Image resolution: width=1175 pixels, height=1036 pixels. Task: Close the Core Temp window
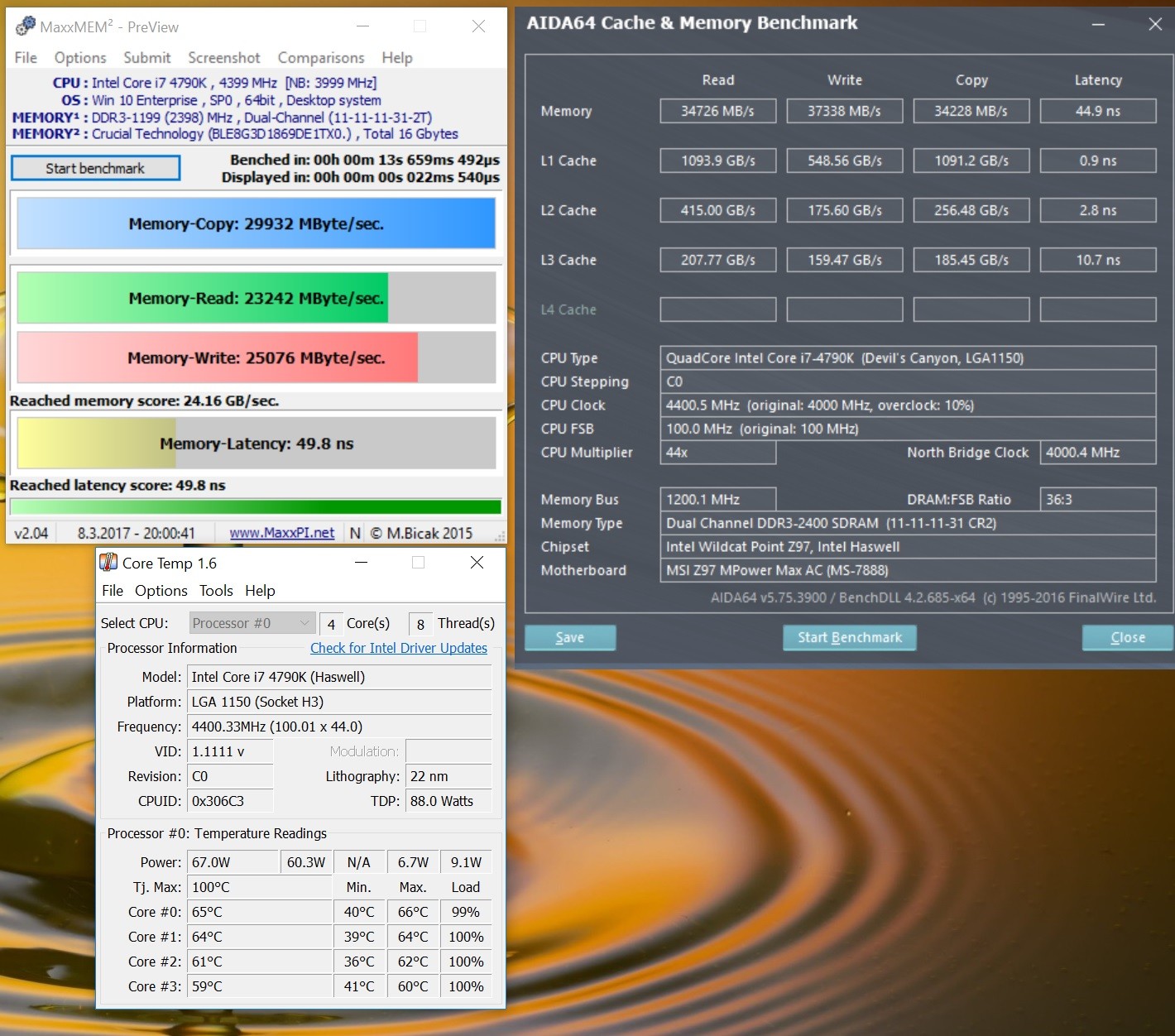click(x=477, y=563)
